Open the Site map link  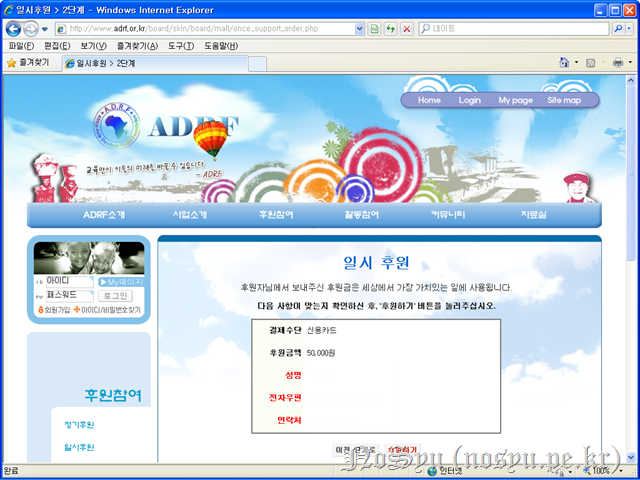point(564,100)
